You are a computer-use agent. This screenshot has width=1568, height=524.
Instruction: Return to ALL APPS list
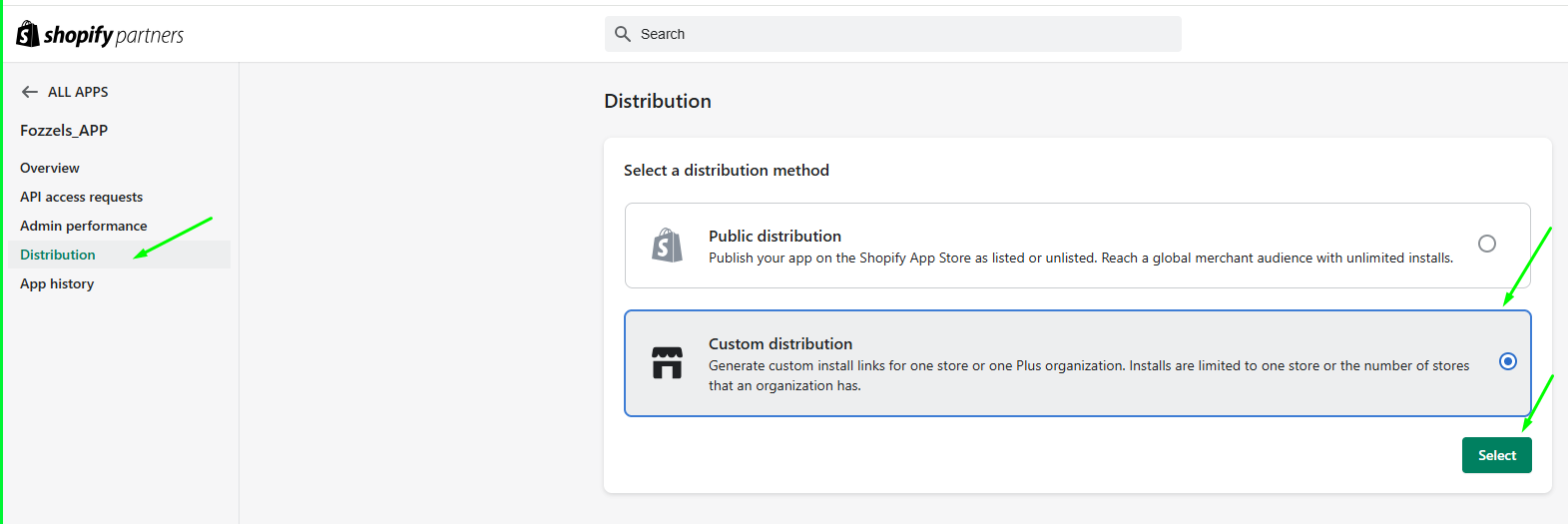(x=78, y=92)
